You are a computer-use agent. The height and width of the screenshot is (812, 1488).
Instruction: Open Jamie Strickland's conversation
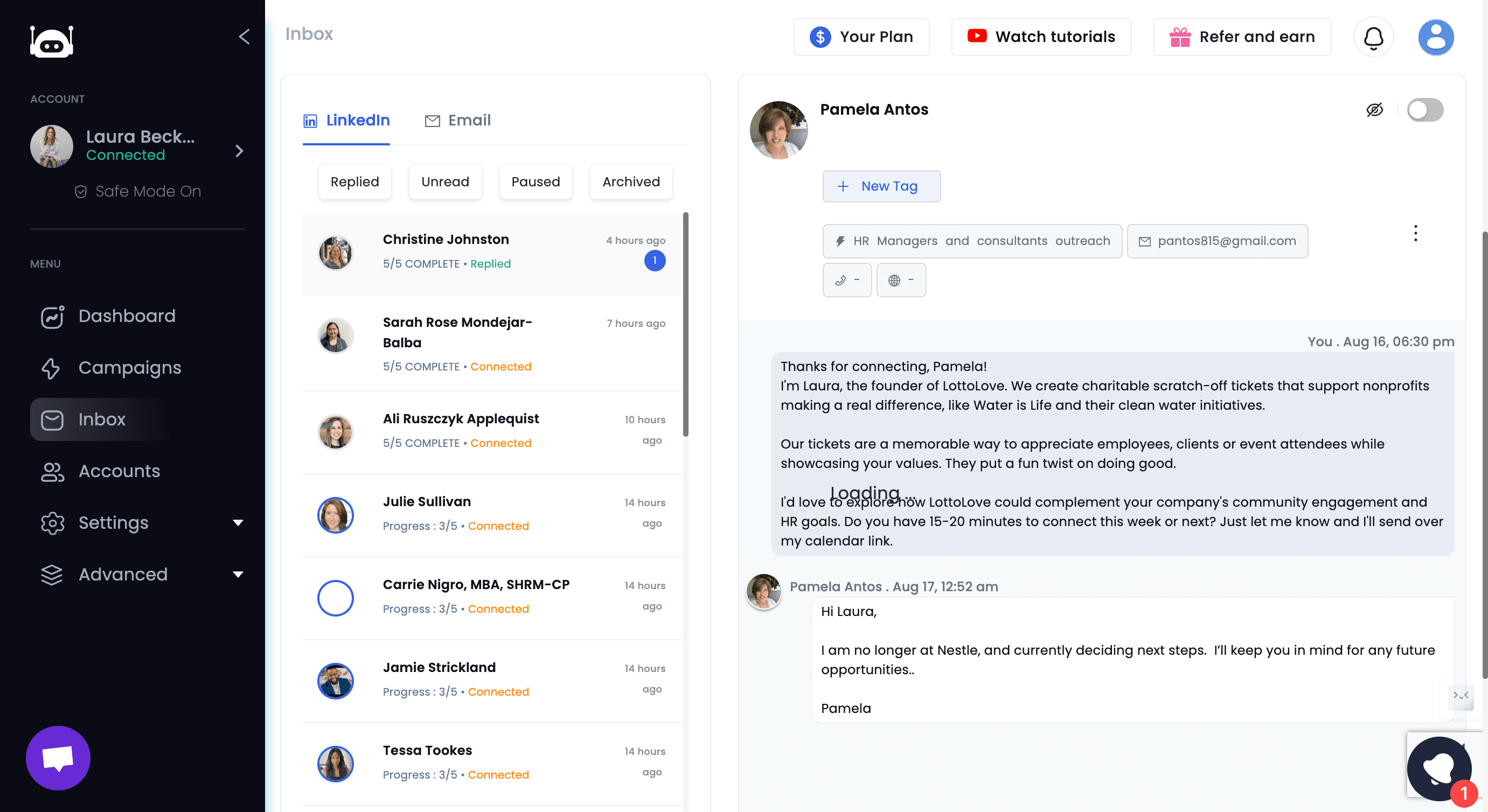pos(493,681)
